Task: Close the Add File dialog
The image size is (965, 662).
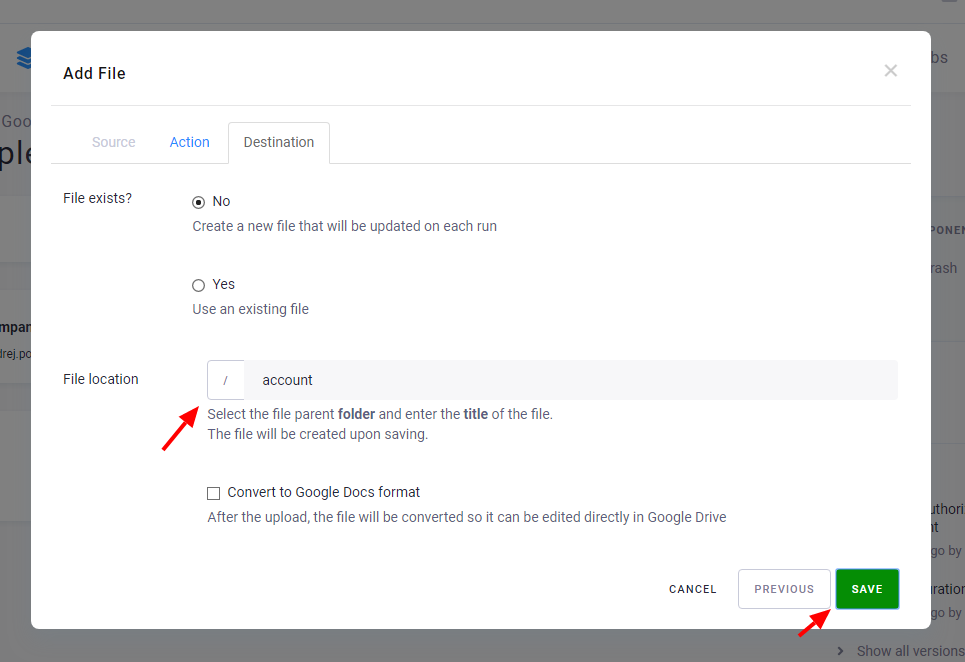Action: (890, 71)
